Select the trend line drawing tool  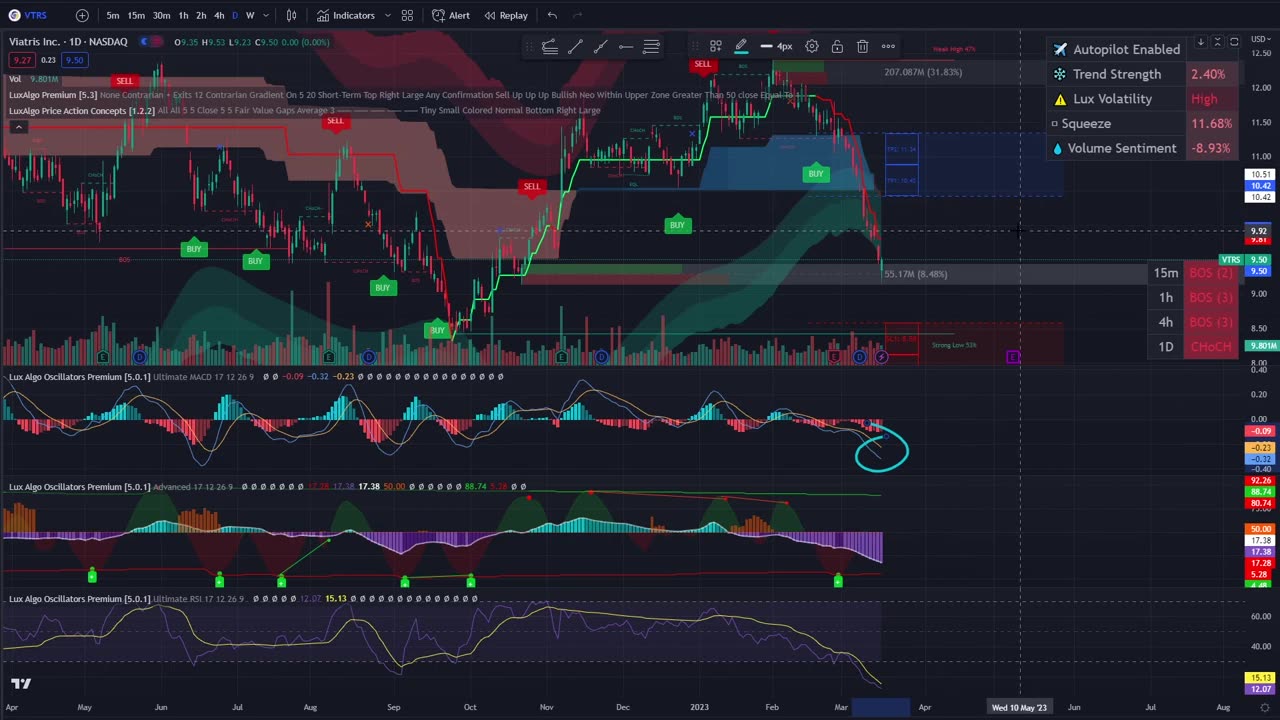tap(575, 46)
